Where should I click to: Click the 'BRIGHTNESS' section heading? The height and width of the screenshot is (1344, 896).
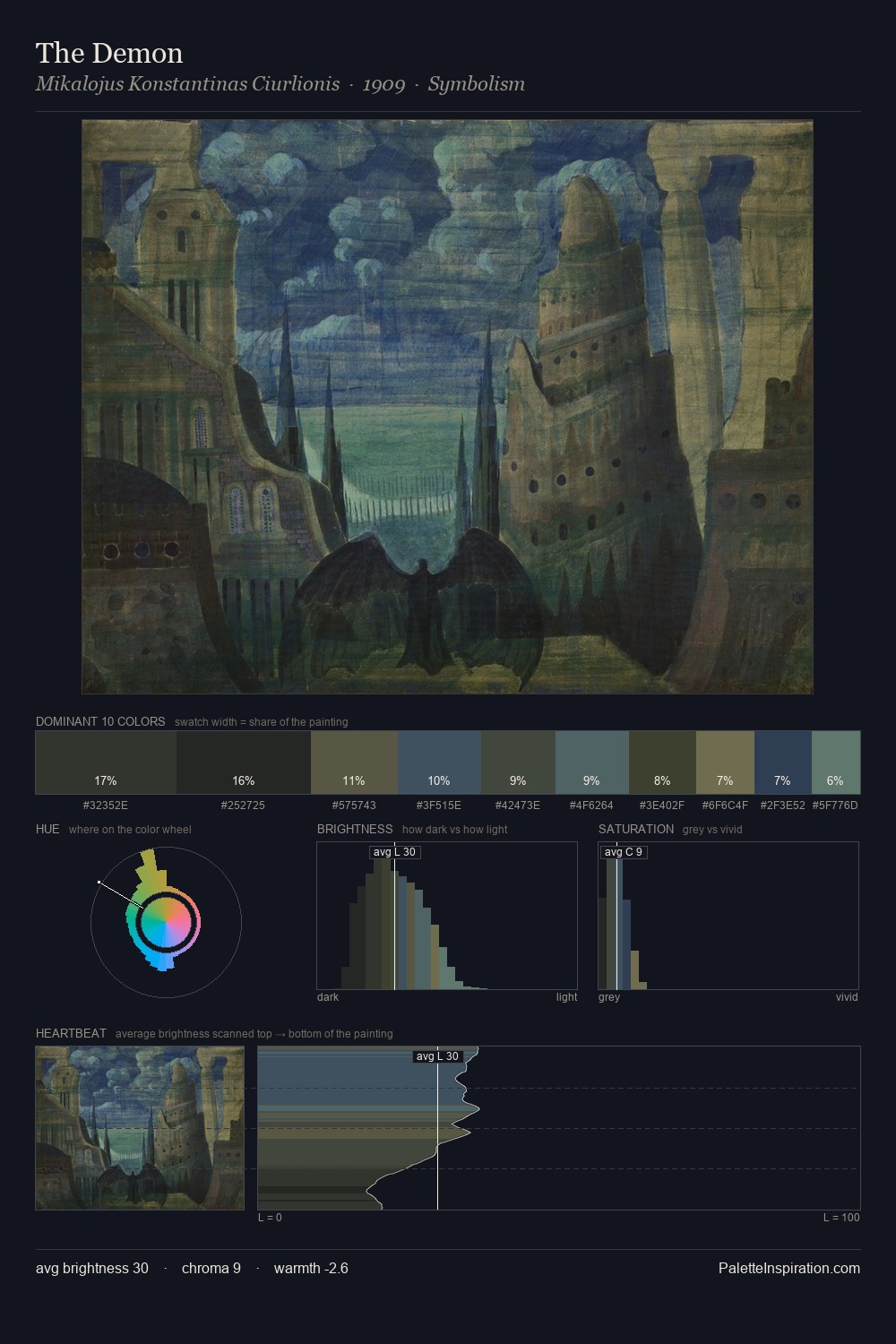coord(355,829)
